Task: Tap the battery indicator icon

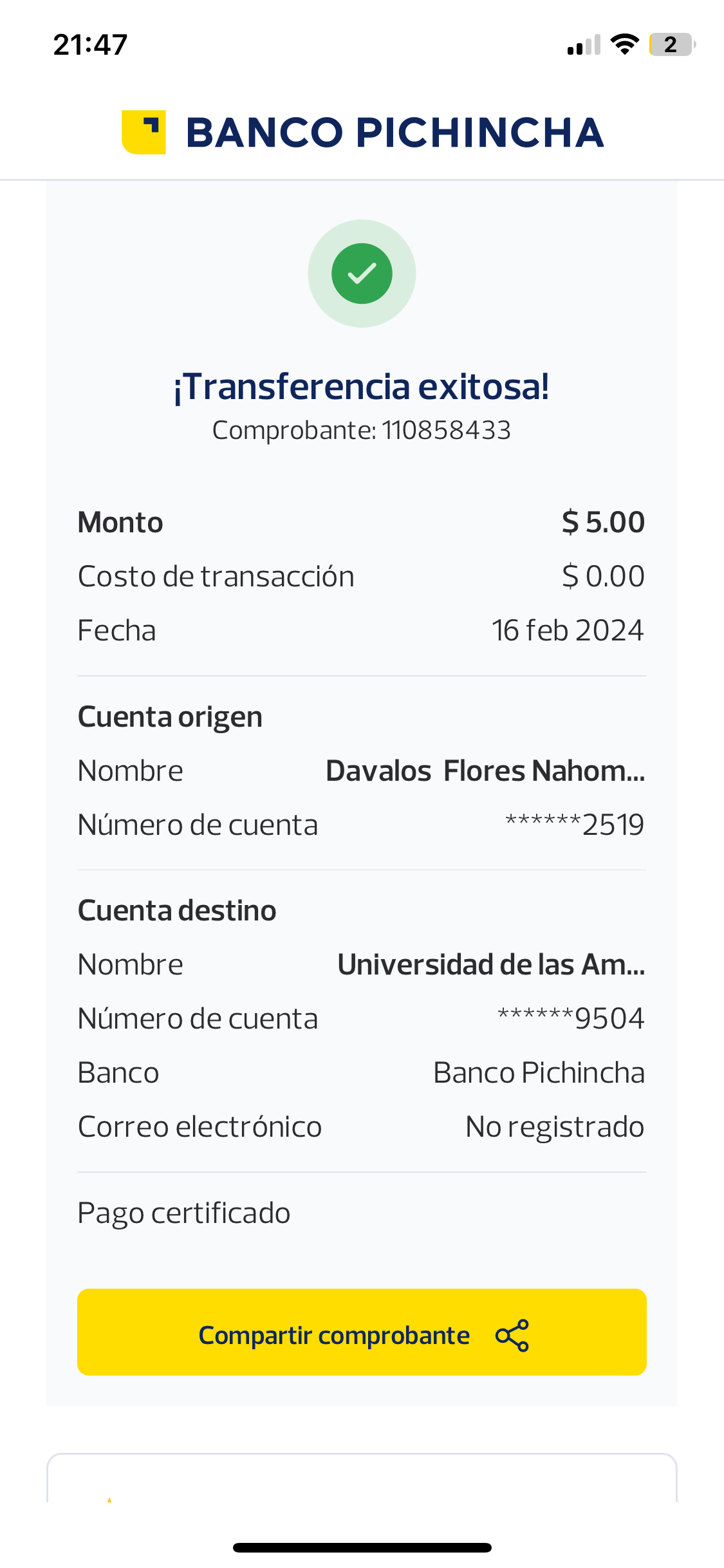Action: pos(671,44)
